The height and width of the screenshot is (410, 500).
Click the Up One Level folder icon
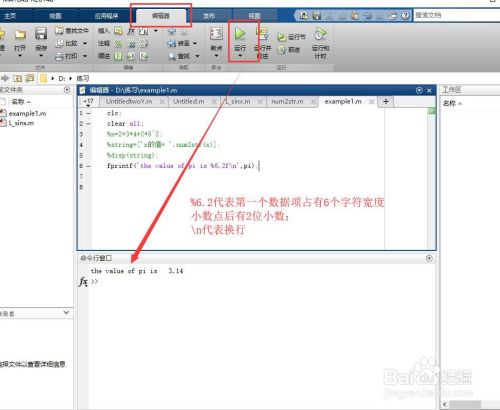click(x=18, y=79)
